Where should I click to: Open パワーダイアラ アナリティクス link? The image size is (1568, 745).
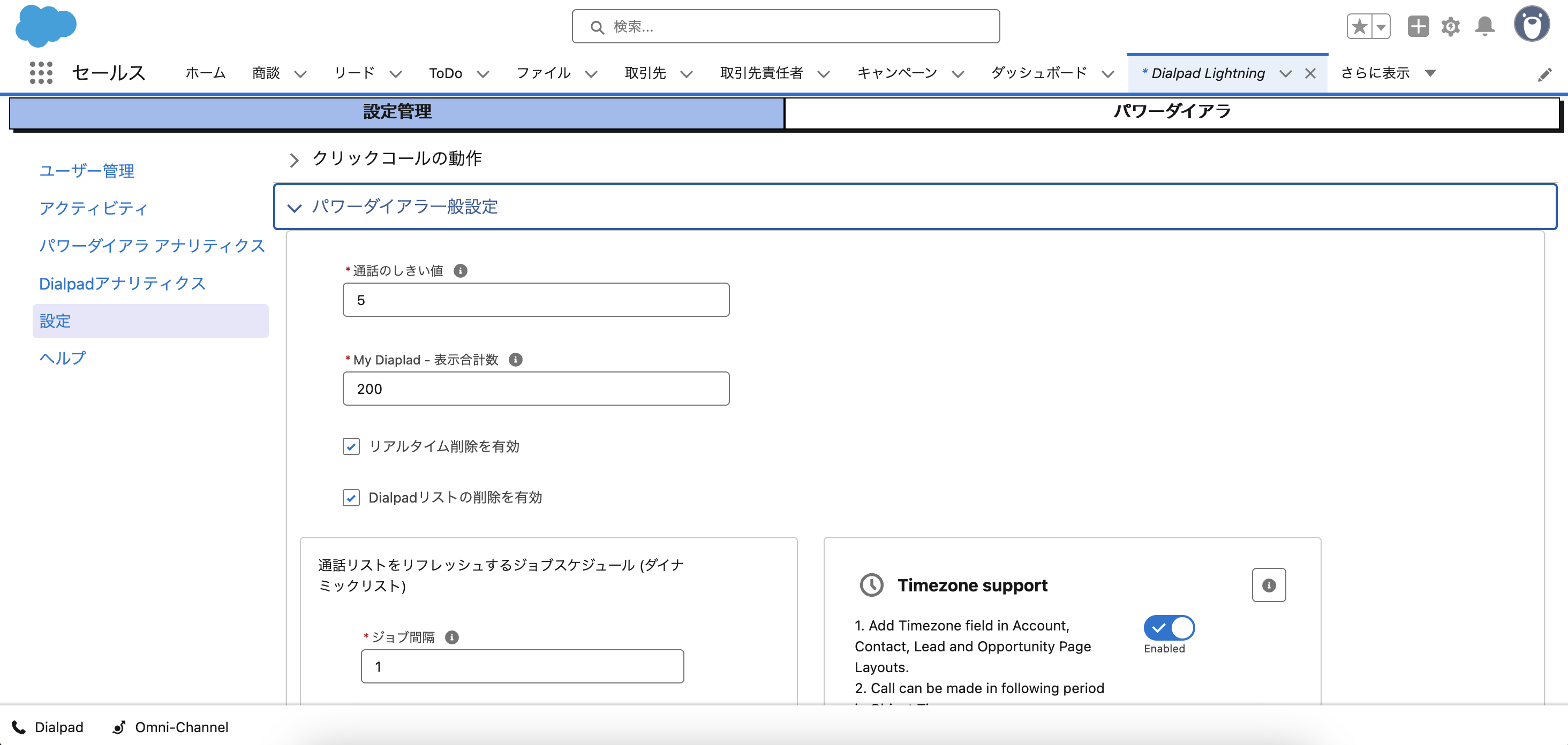[x=152, y=245]
